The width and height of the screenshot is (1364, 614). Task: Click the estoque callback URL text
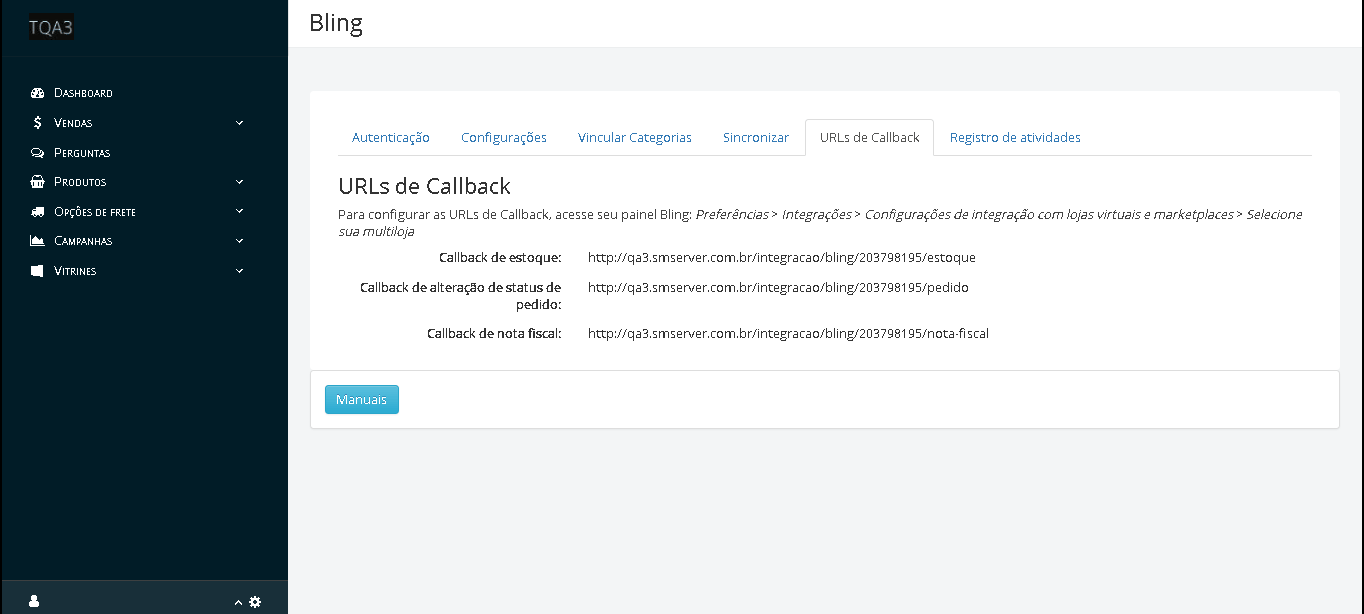pyautogui.click(x=781, y=257)
